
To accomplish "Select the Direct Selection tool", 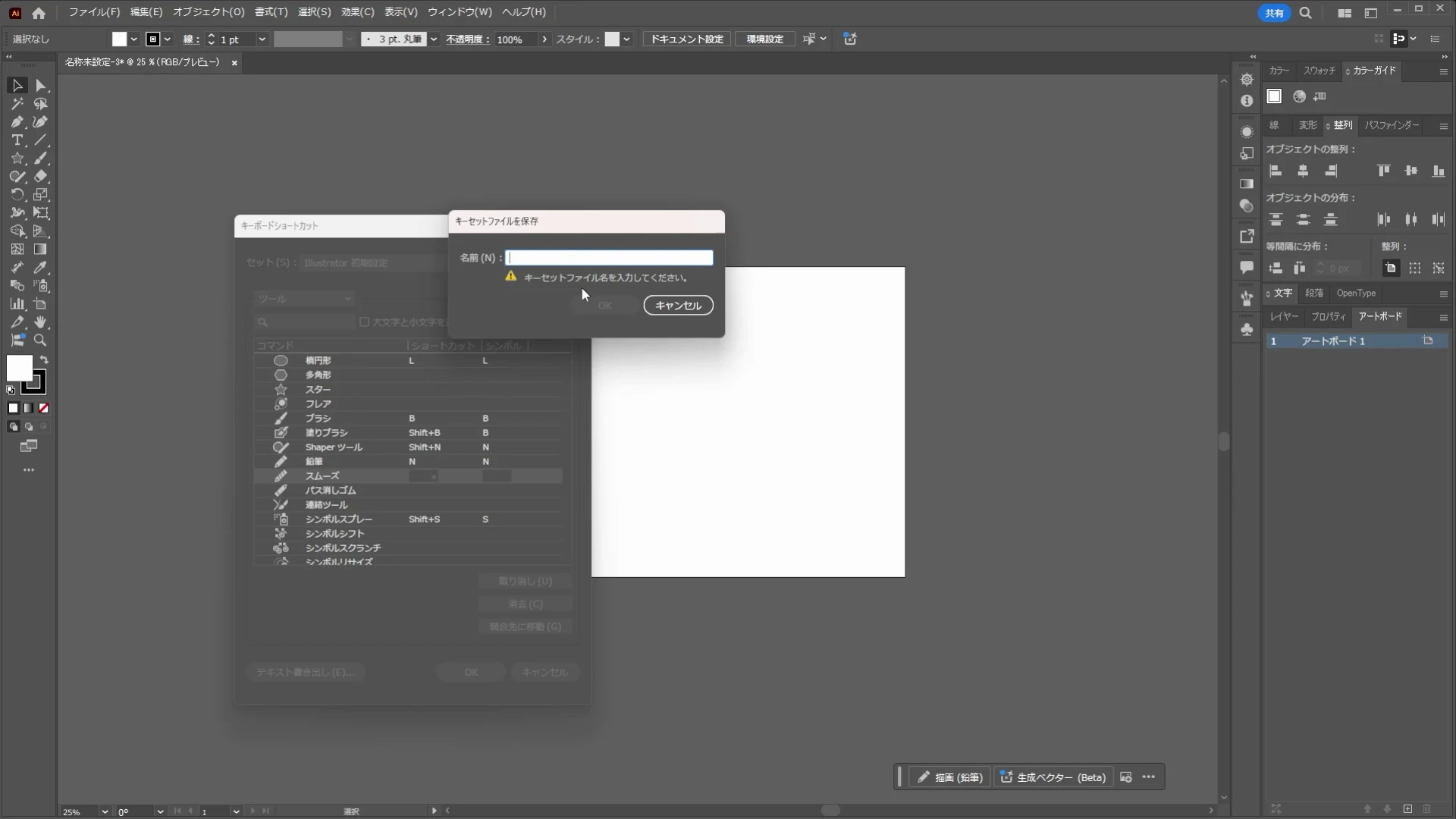I will [x=41, y=86].
